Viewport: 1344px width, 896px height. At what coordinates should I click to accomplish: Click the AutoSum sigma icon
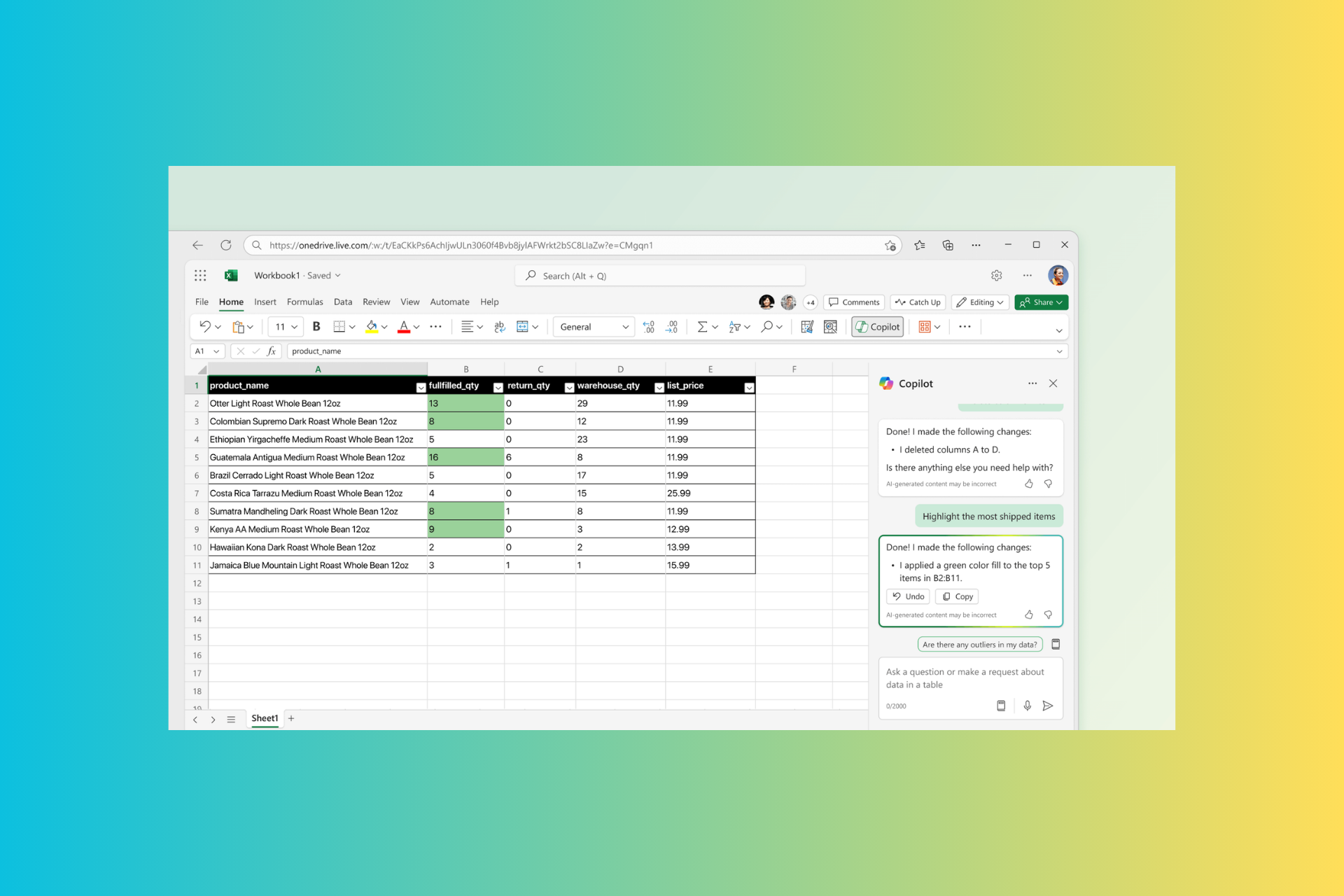702,327
